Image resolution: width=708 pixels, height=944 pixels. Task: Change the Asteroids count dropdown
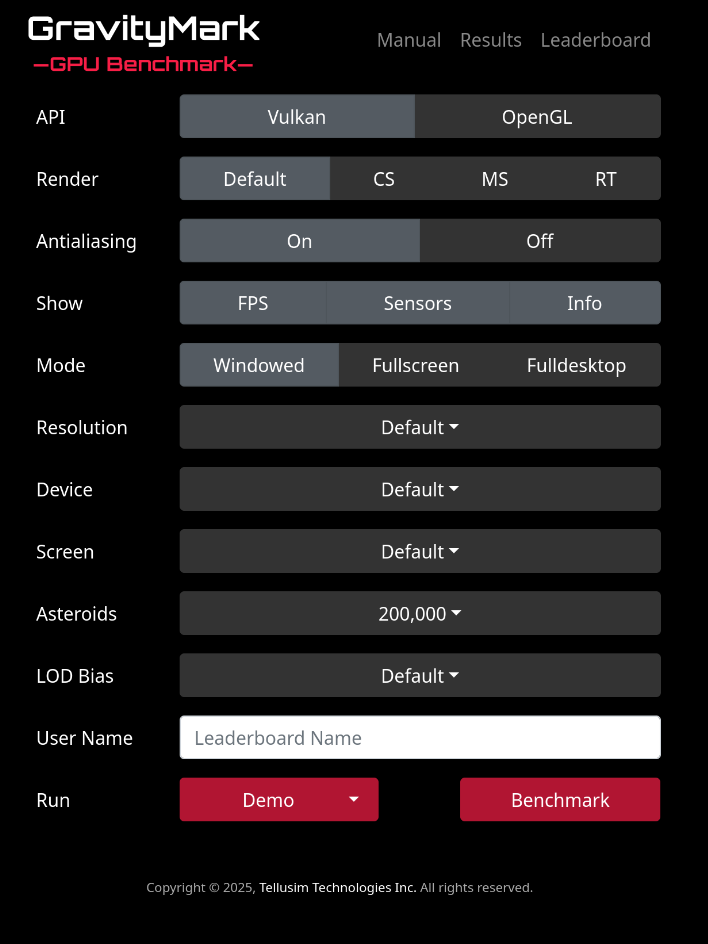coord(420,613)
